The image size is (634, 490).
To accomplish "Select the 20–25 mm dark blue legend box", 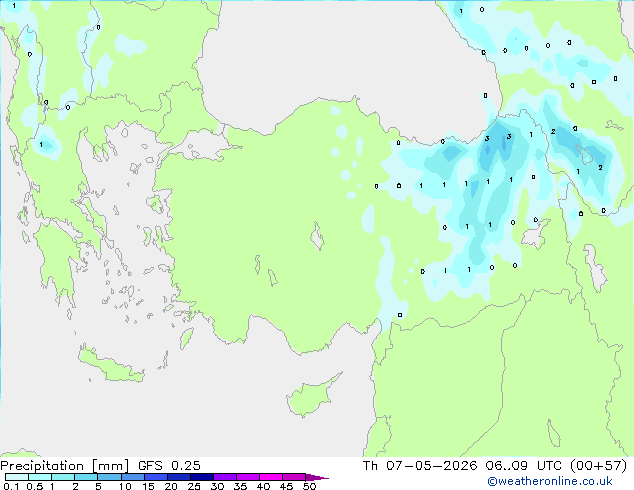I will pyautogui.click(x=179, y=477).
